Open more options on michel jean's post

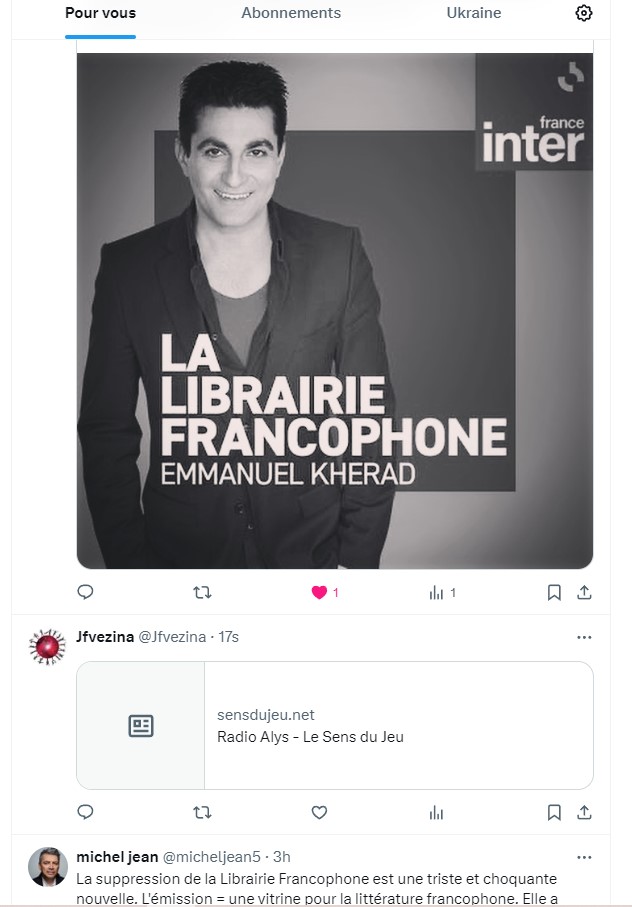pyautogui.click(x=585, y=857)
